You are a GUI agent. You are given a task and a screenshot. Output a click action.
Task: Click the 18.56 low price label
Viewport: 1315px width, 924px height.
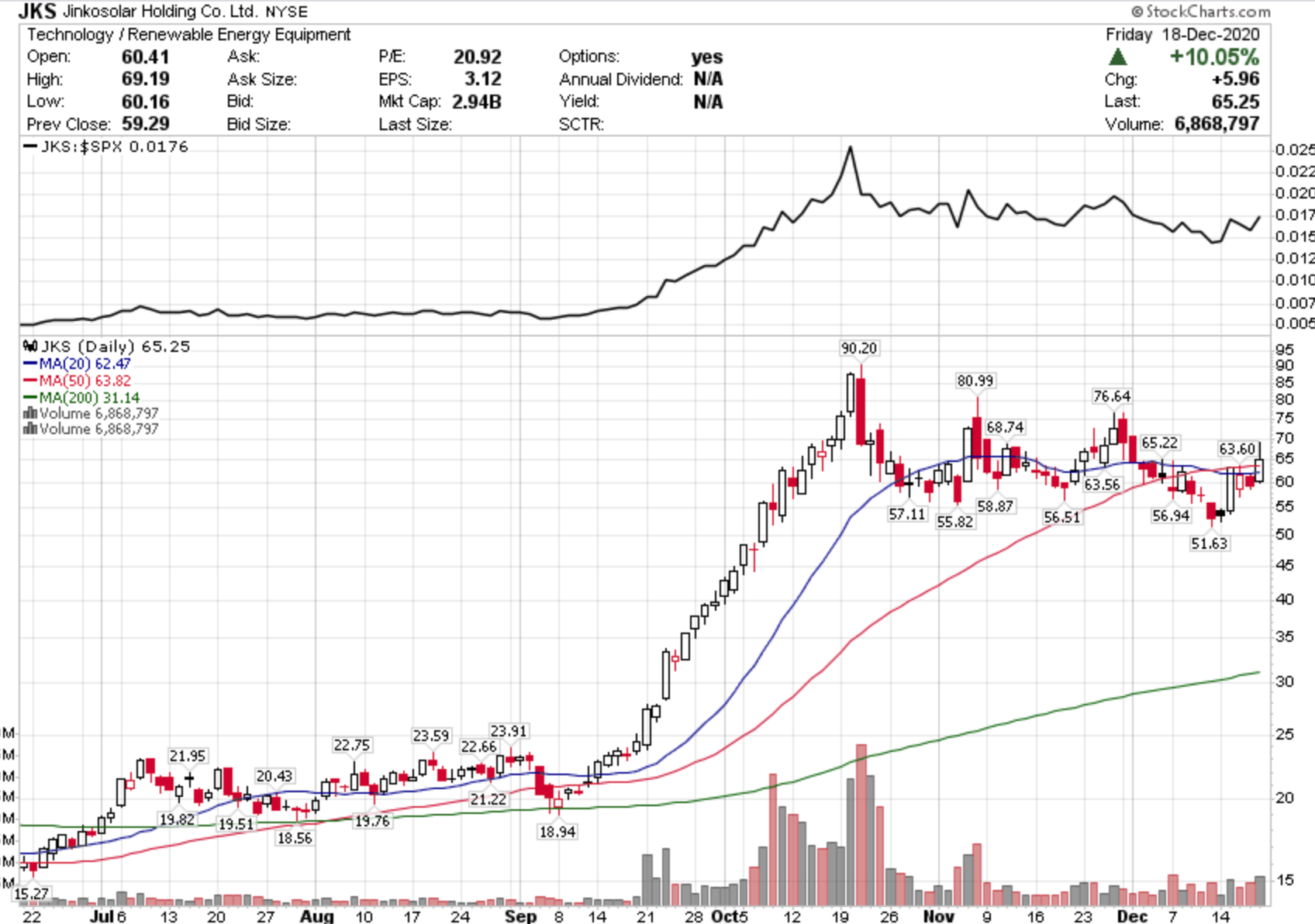[x=294, y=838]
